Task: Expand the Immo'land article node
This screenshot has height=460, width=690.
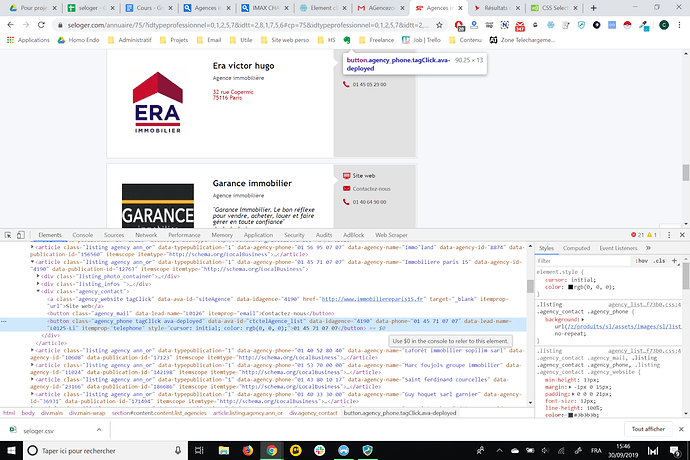Action: [x=32, y=247]
